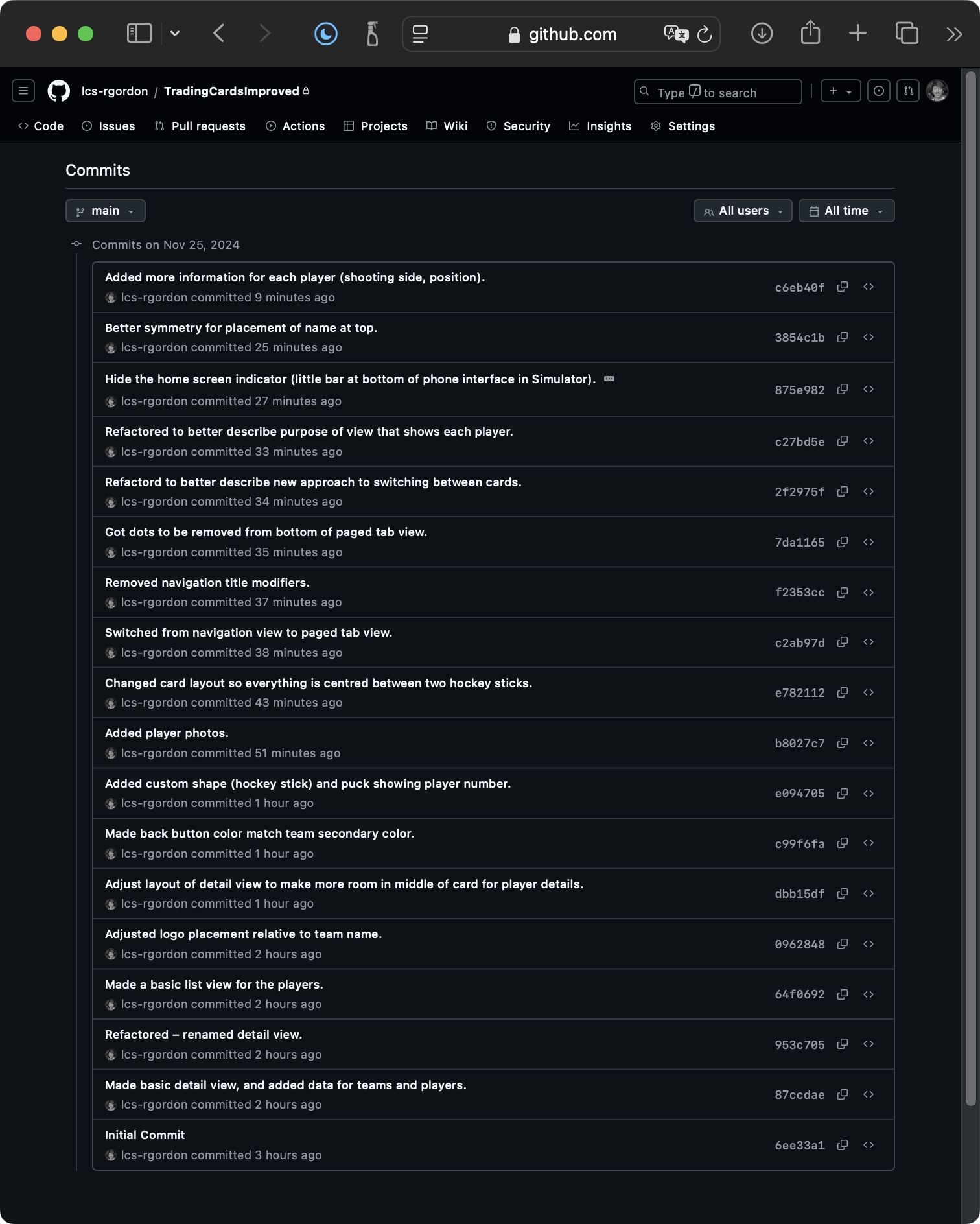Image resolution: width=980 pixels, height=1224 pixels.
Task: Expand the commit 875e982 message ellipsis
Action: [609, 379]
